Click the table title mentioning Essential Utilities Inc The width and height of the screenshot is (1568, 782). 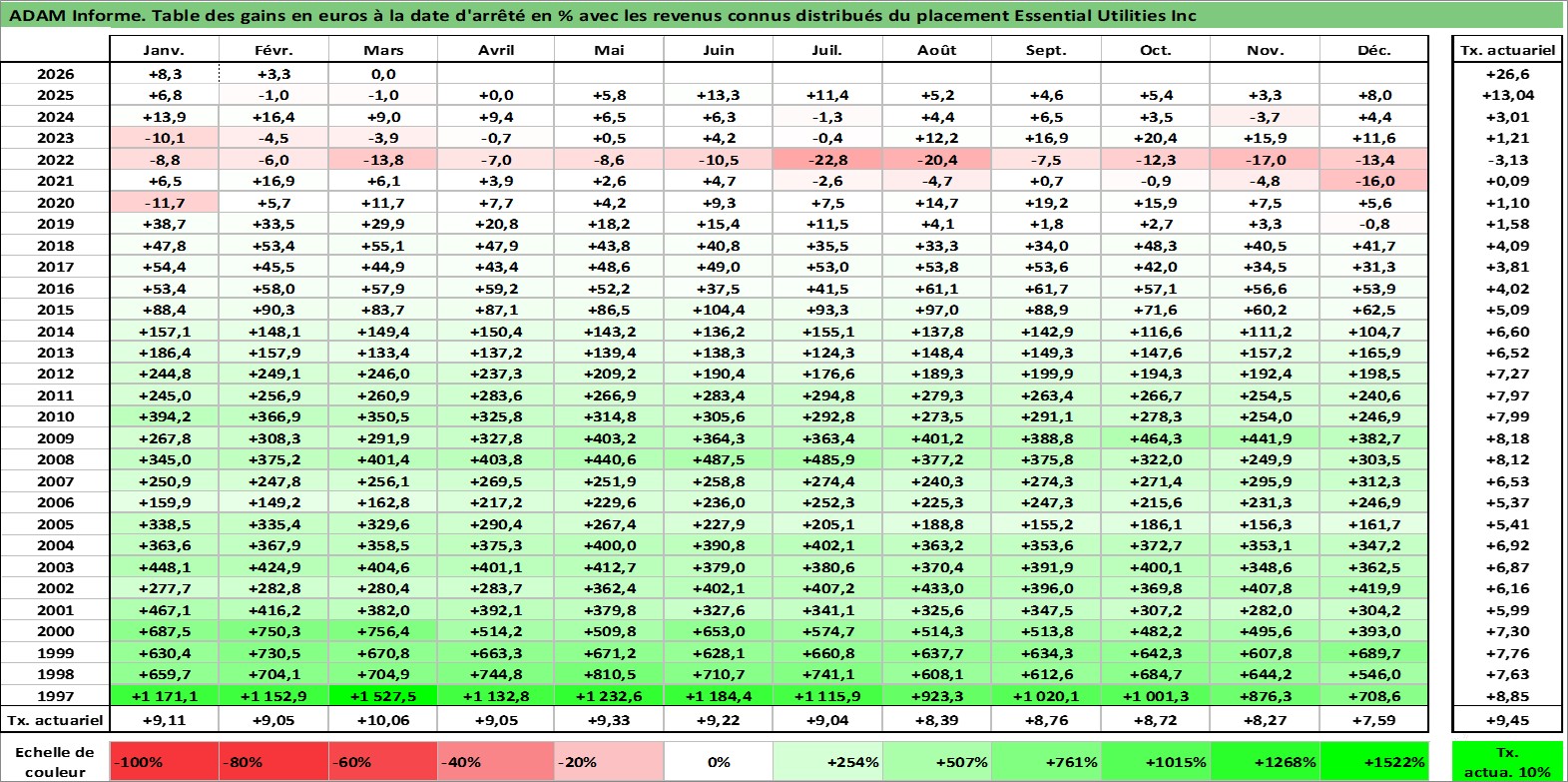point(603,15)
